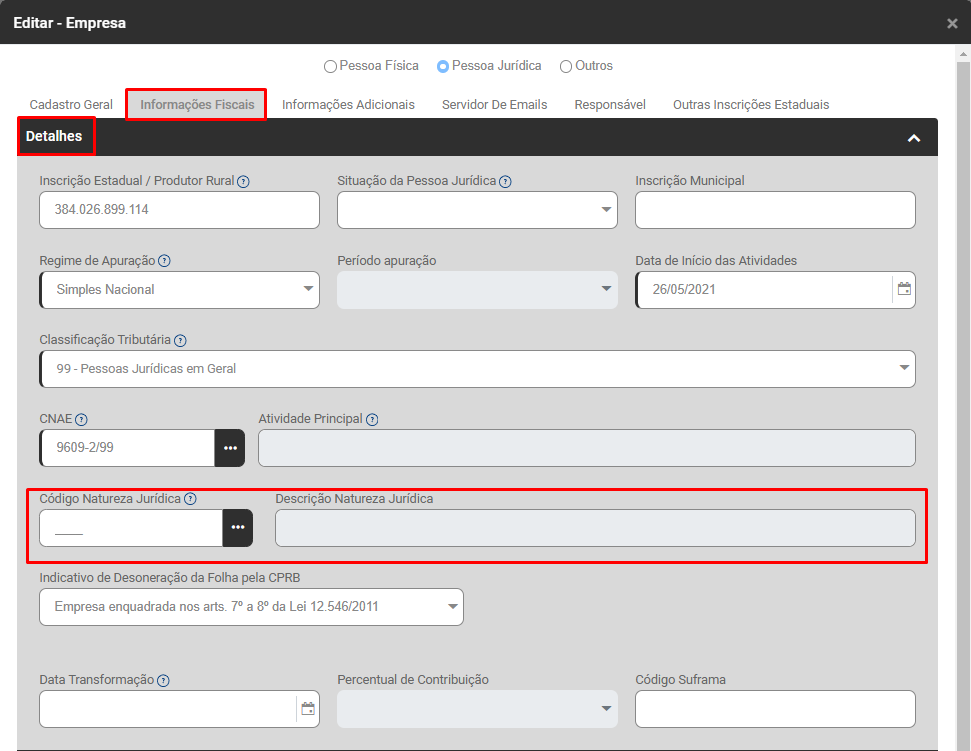Open Servidor De Emails tab
The width and height of the screenshot is (971, 751).
pyautogui.click(x=494, y=105)
